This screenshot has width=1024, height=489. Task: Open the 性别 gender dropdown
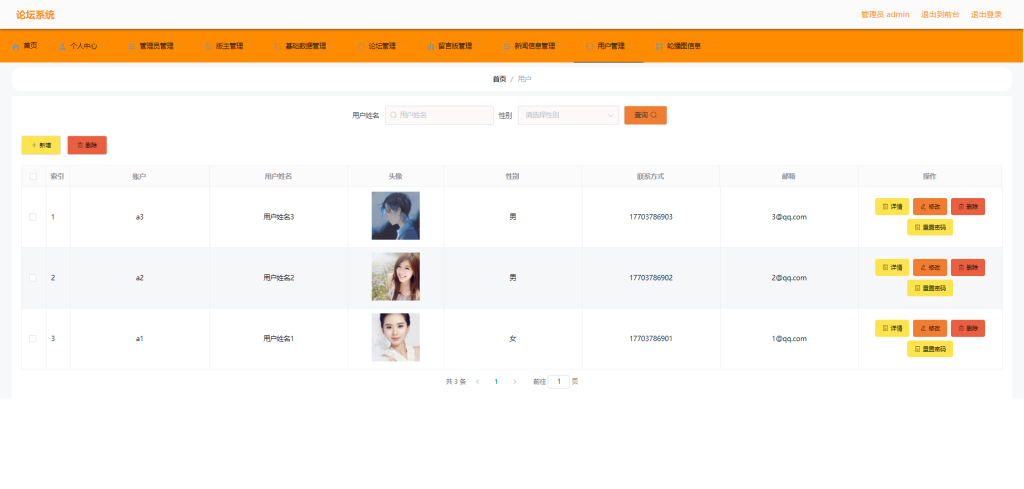[x=568, y=116]
